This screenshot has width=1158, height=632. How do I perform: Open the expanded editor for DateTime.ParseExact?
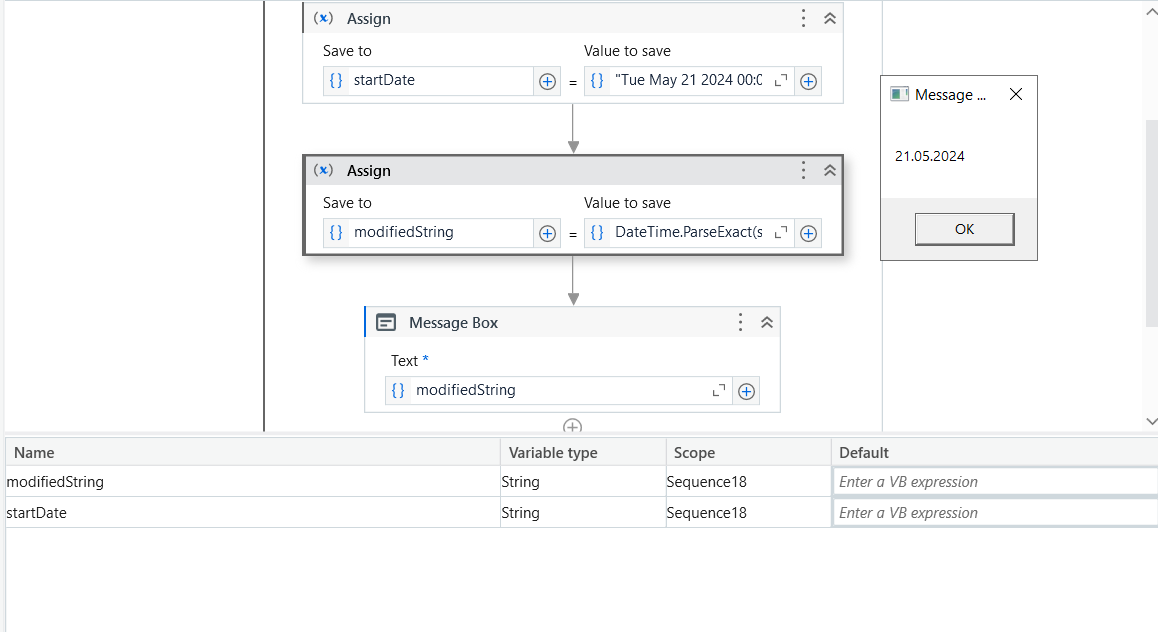780,233
